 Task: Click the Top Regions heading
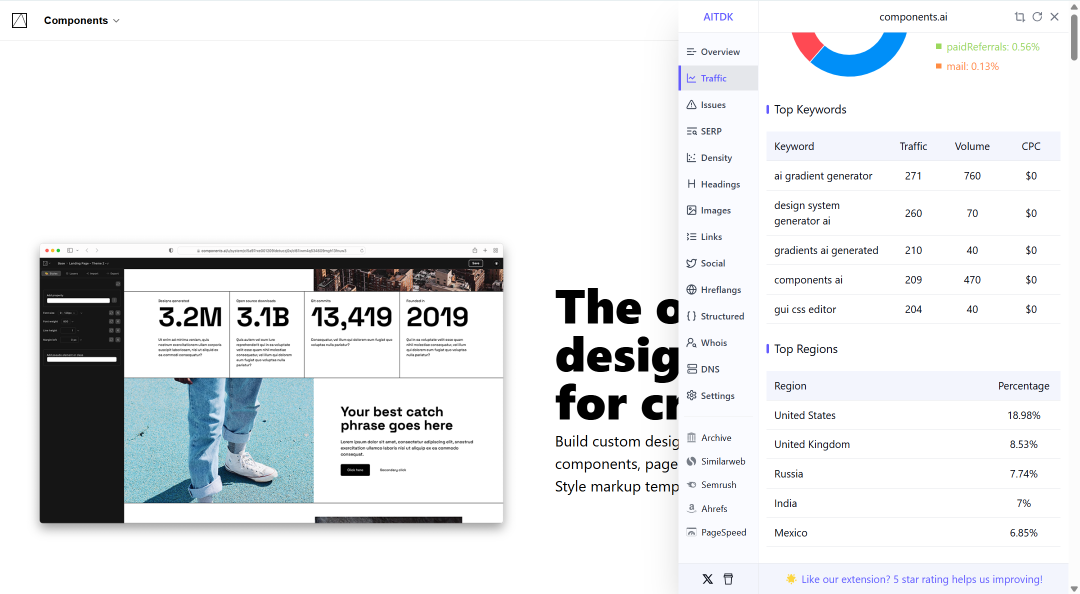pos(806,349)
